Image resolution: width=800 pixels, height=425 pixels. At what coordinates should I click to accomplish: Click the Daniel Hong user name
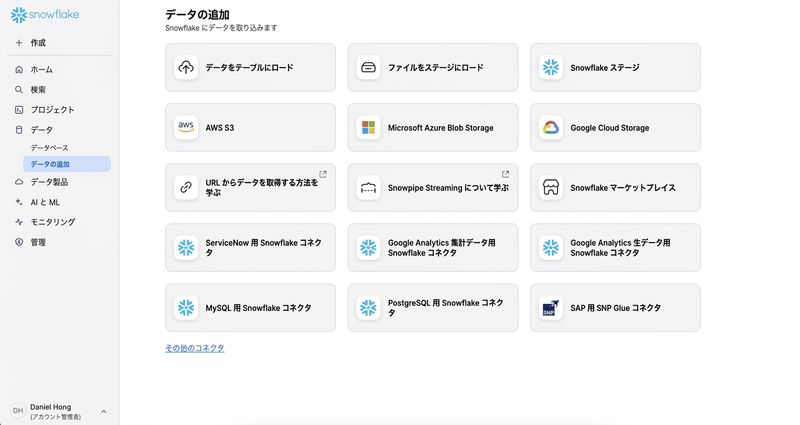pos(51,407)
